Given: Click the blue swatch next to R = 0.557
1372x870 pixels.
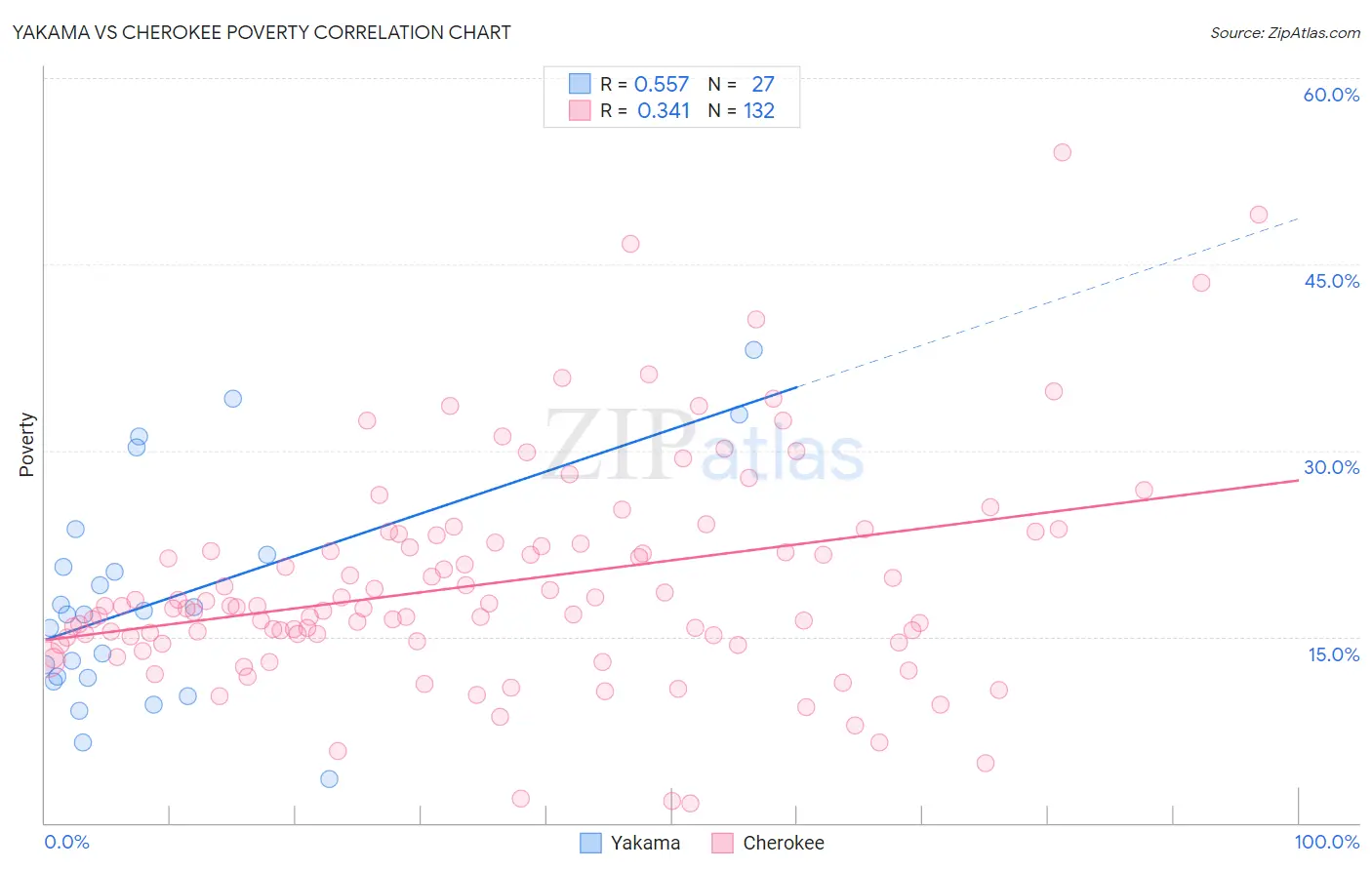Looking at the screenshot, I should [x=580, y=84].
